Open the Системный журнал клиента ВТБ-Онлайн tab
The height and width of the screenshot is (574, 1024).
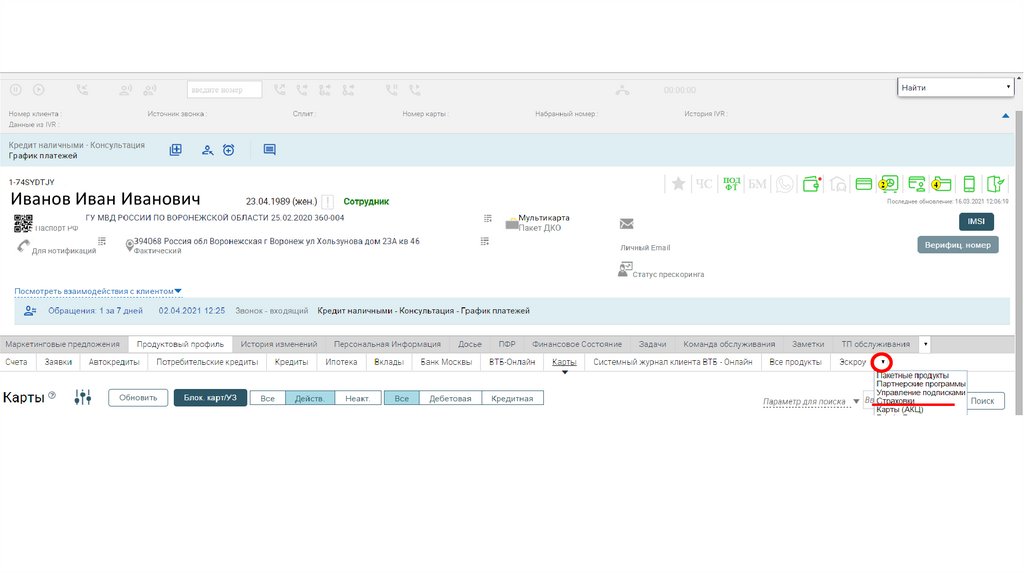(673, 362)
